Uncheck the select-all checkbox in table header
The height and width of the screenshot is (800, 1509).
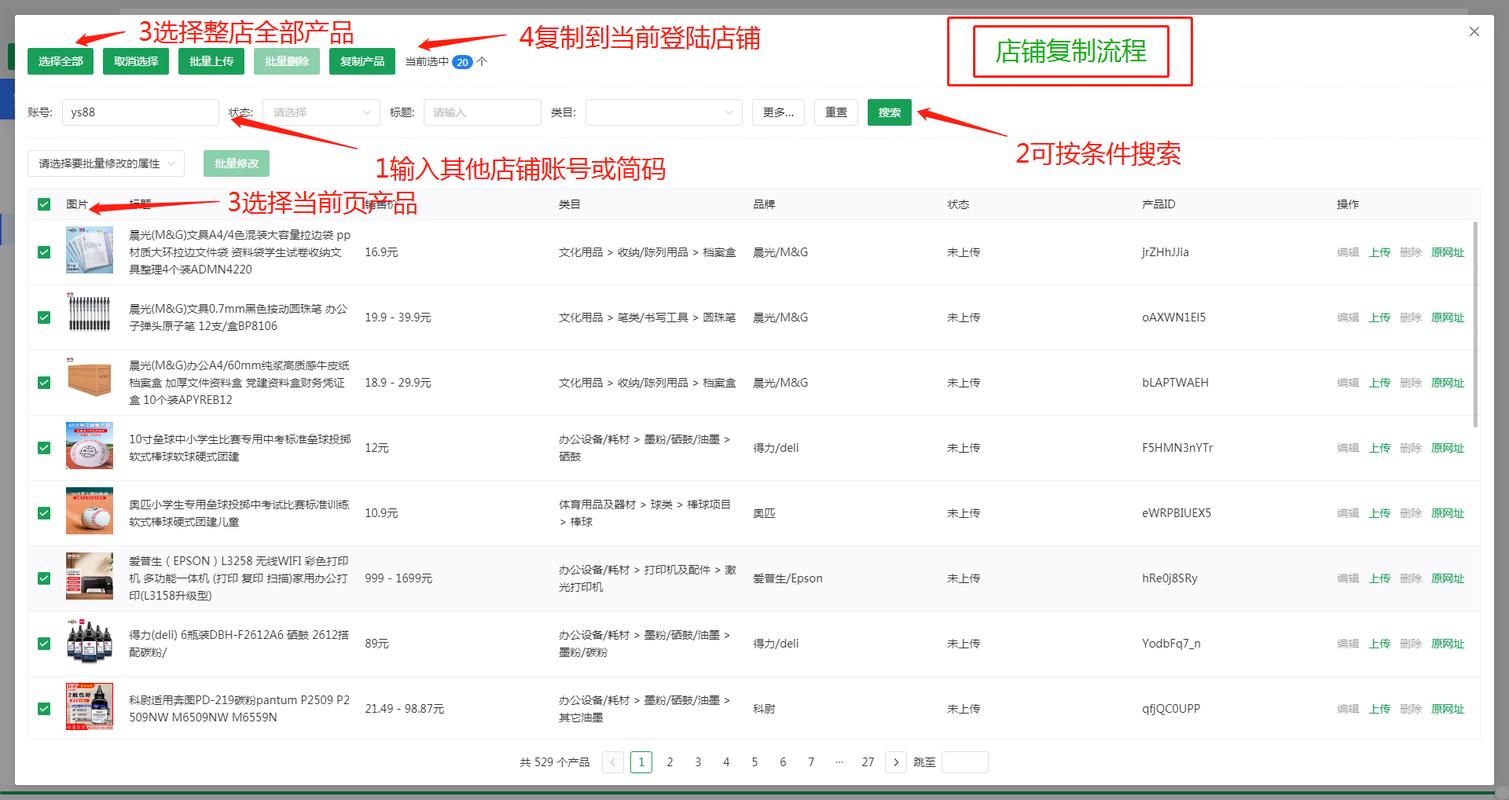point(43,204)
